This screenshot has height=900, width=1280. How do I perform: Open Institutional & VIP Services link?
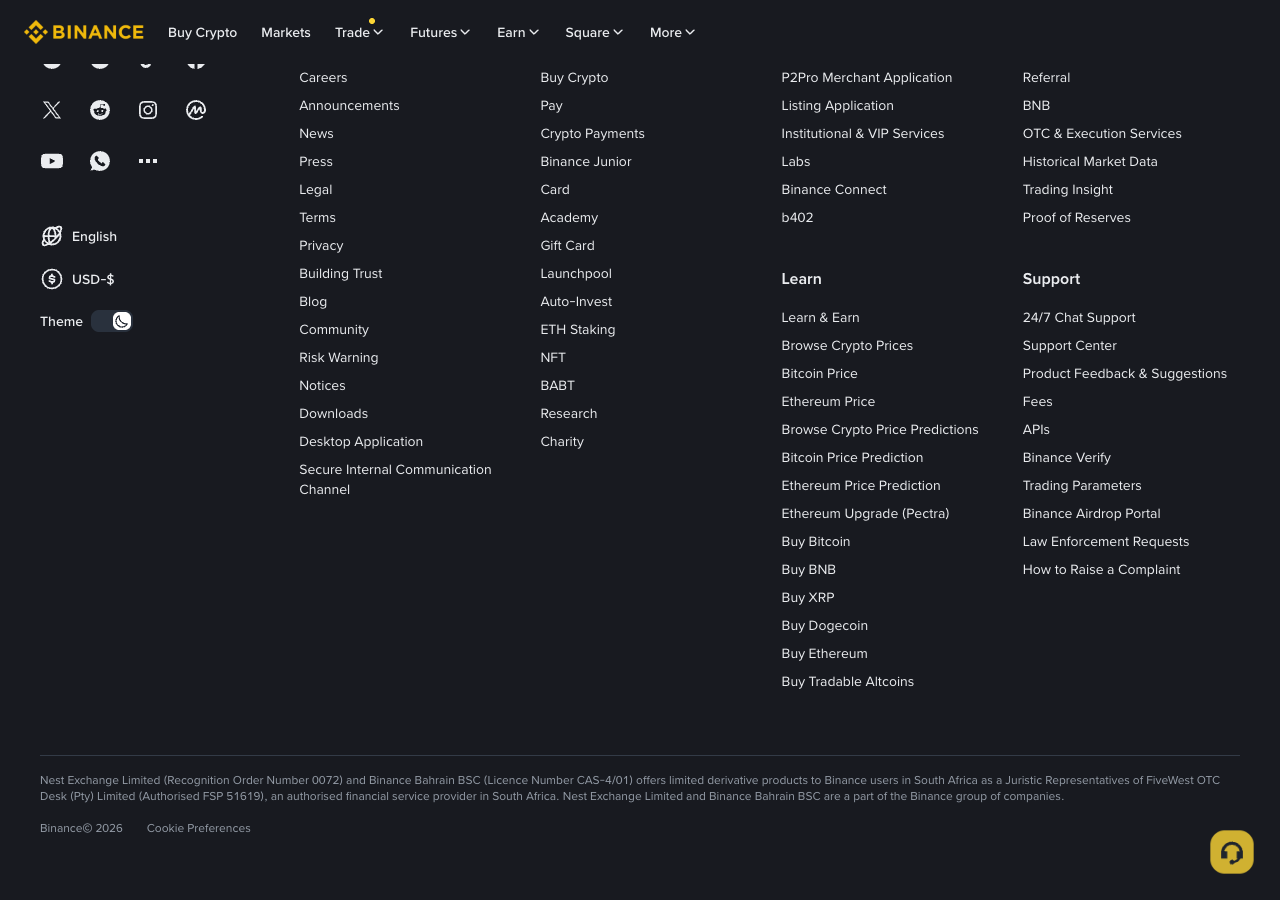tap(863, 133)
